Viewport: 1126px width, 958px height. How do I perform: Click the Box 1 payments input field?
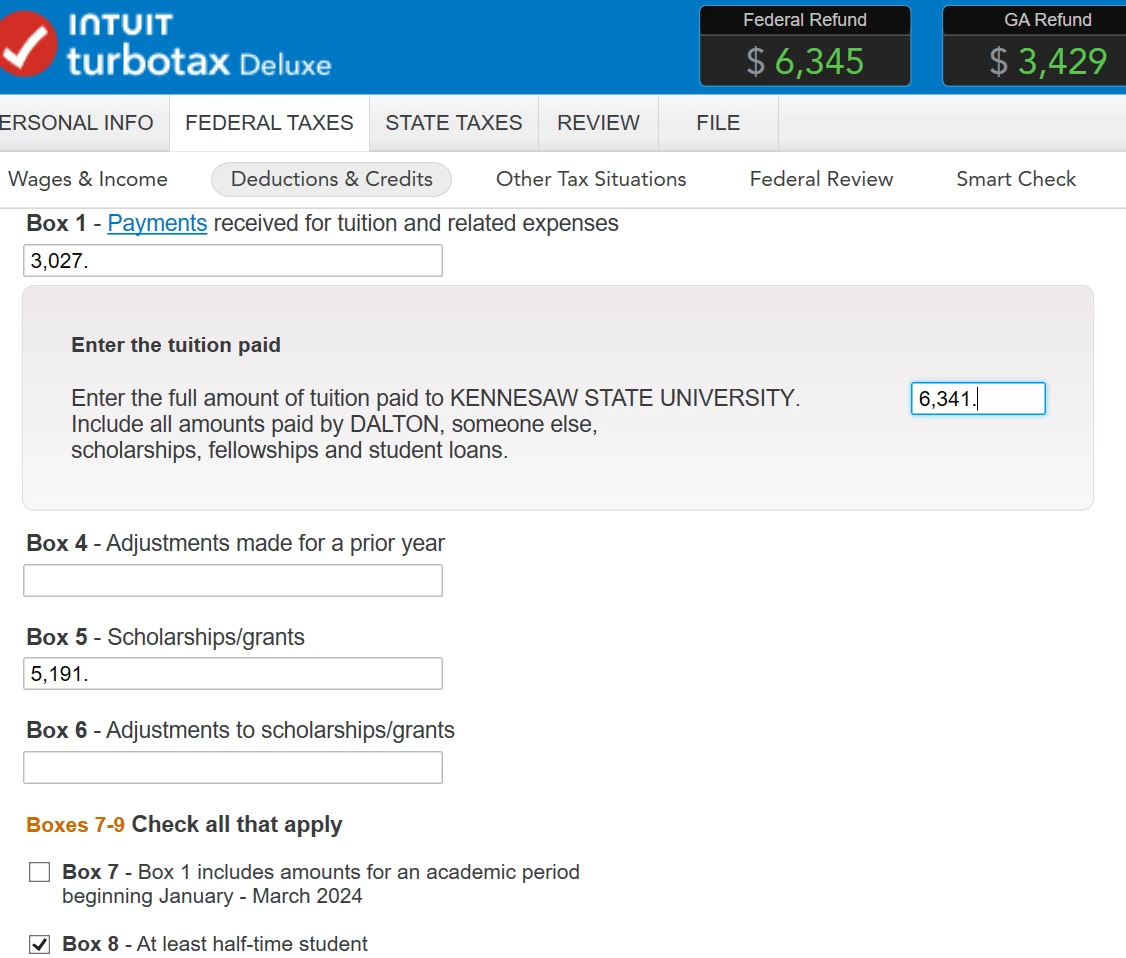(x=233, y=261)
